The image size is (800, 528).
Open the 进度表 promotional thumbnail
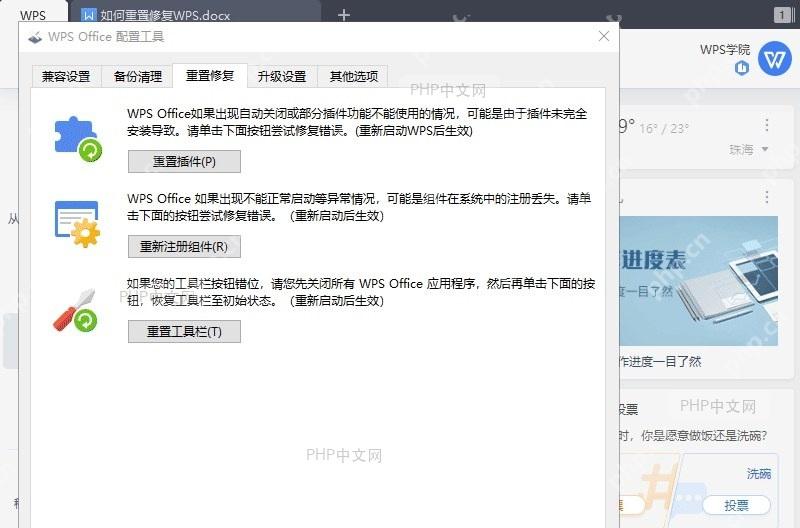click(699, 281)
